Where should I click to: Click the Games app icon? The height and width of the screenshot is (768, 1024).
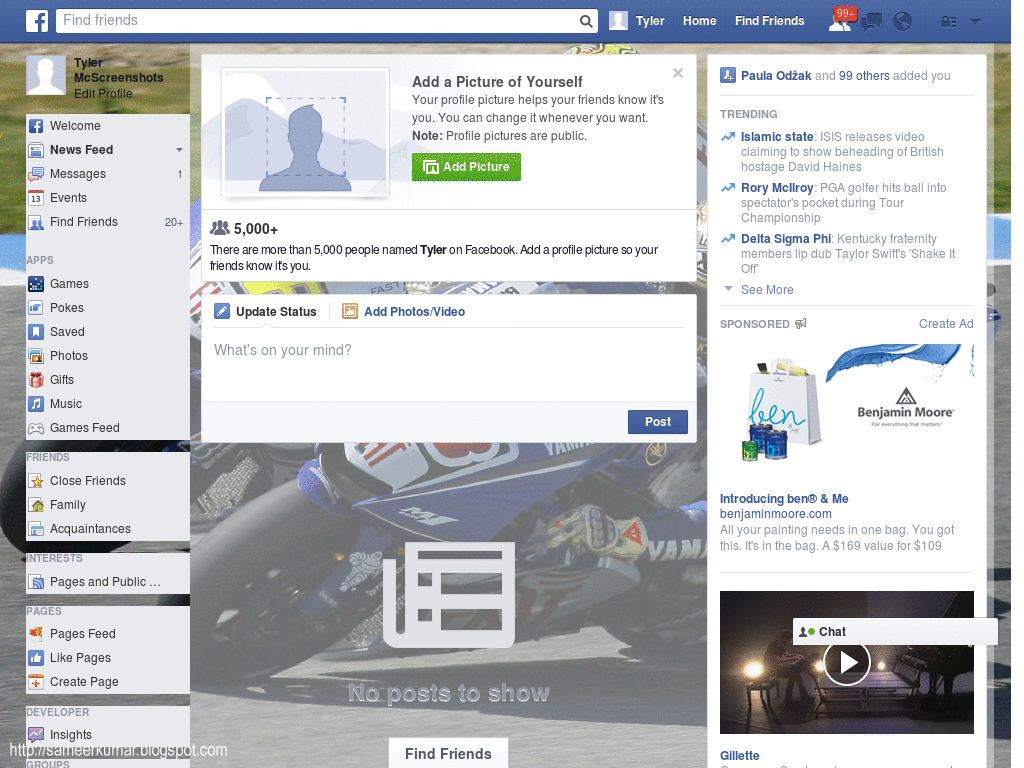pos(36,284)
